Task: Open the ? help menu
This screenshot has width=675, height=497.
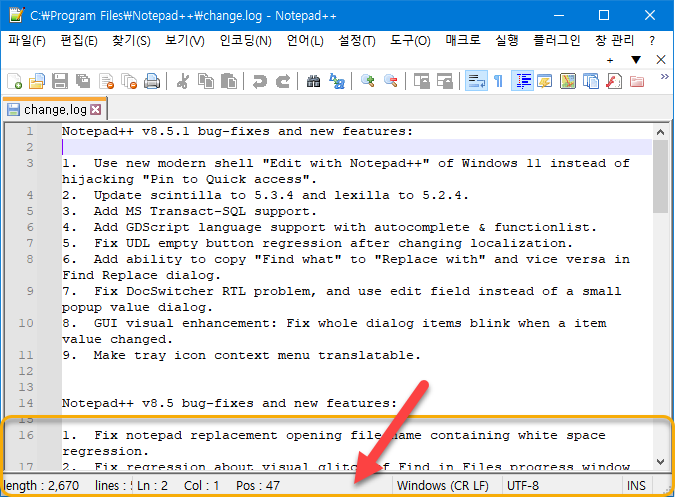Action: (x=652, y=41)
